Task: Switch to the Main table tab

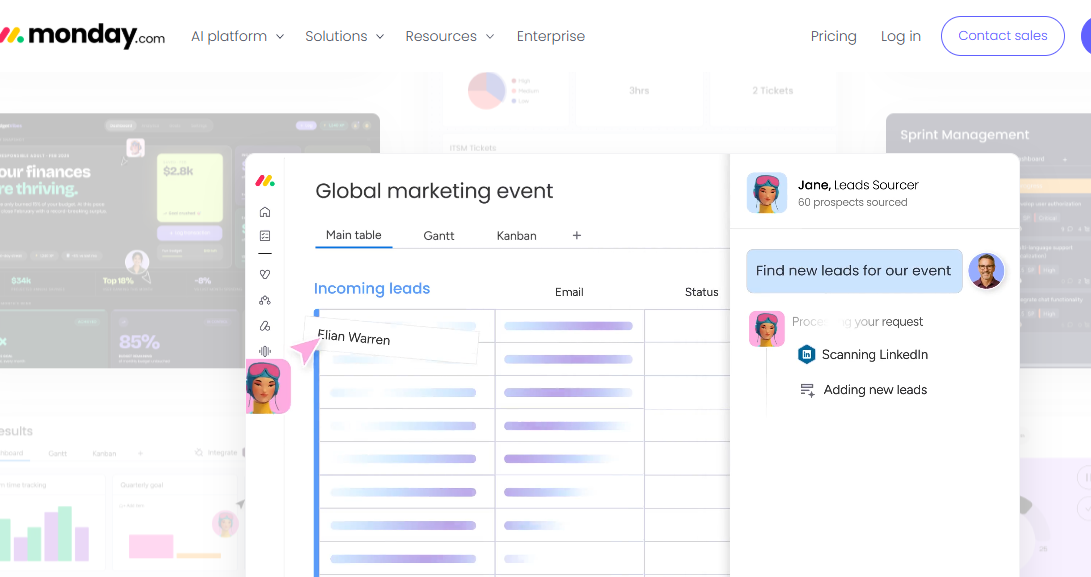Action: point(353,235)
